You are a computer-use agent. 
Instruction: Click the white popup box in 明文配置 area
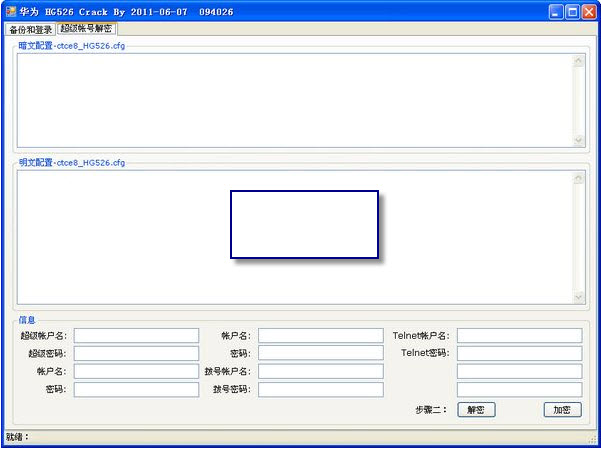click(x=304, y=224)
